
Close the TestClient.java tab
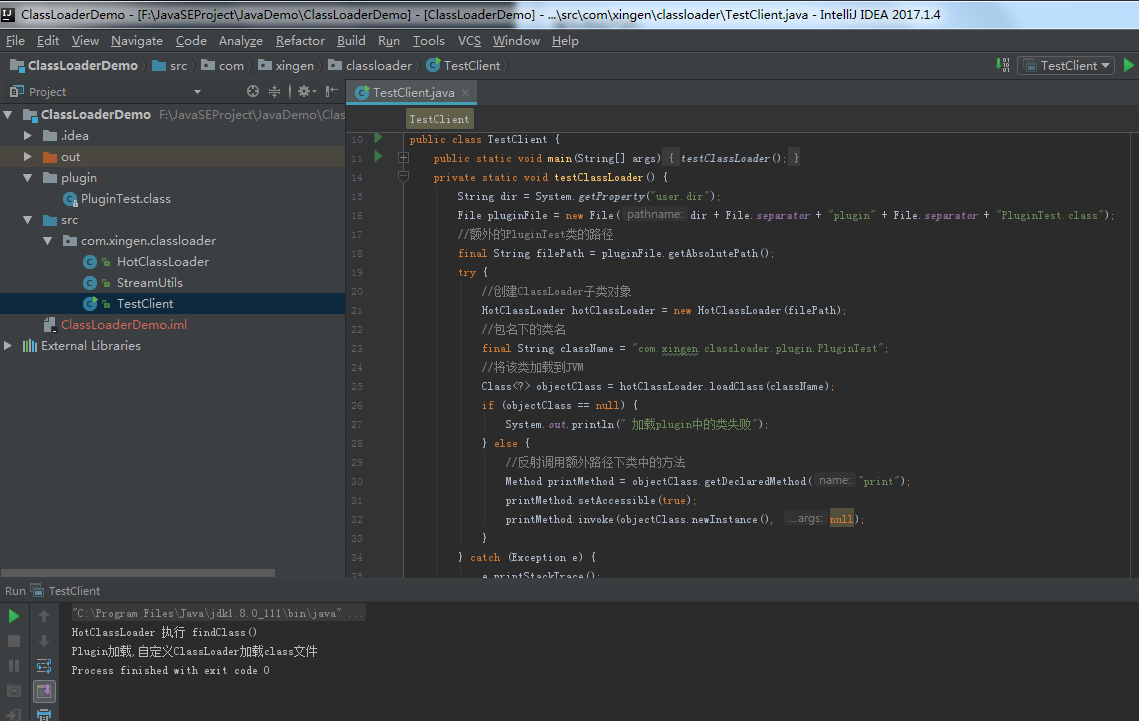coord(466,92)
